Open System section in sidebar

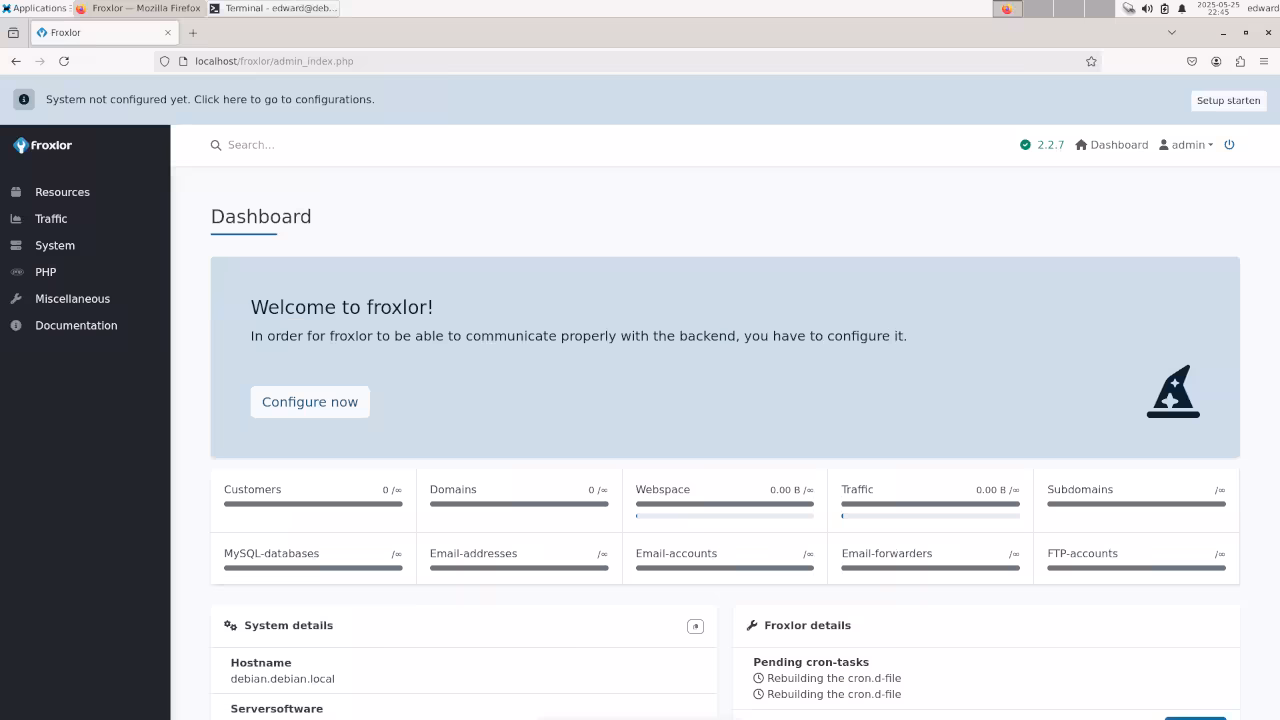(55, 246)
